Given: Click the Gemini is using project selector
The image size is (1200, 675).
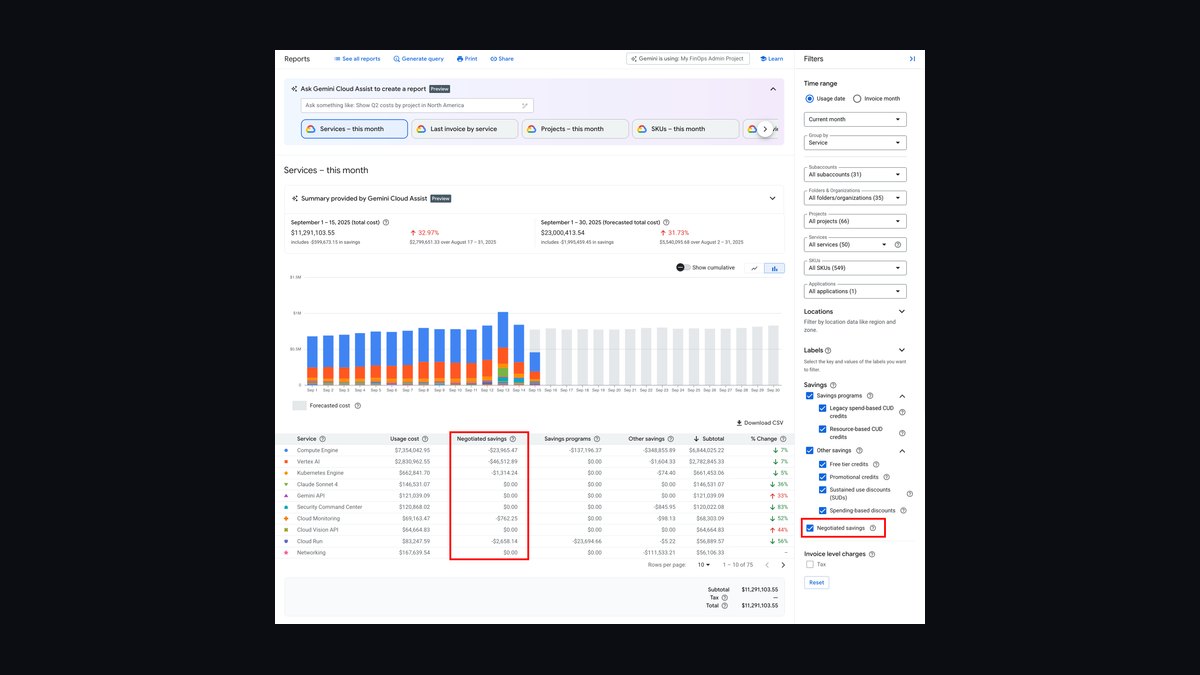Looking at the screenshot, I should [688, 59].
